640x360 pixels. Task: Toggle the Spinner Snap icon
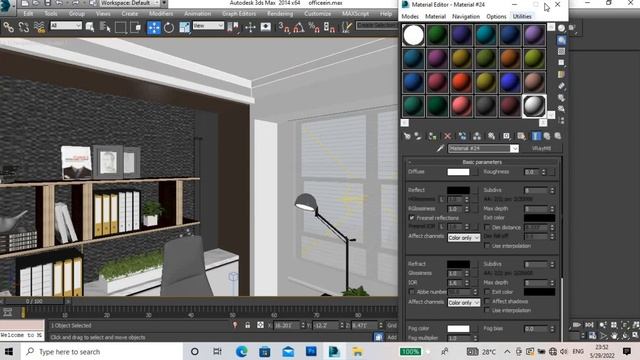pyautogui.click(x=329, y=27)
